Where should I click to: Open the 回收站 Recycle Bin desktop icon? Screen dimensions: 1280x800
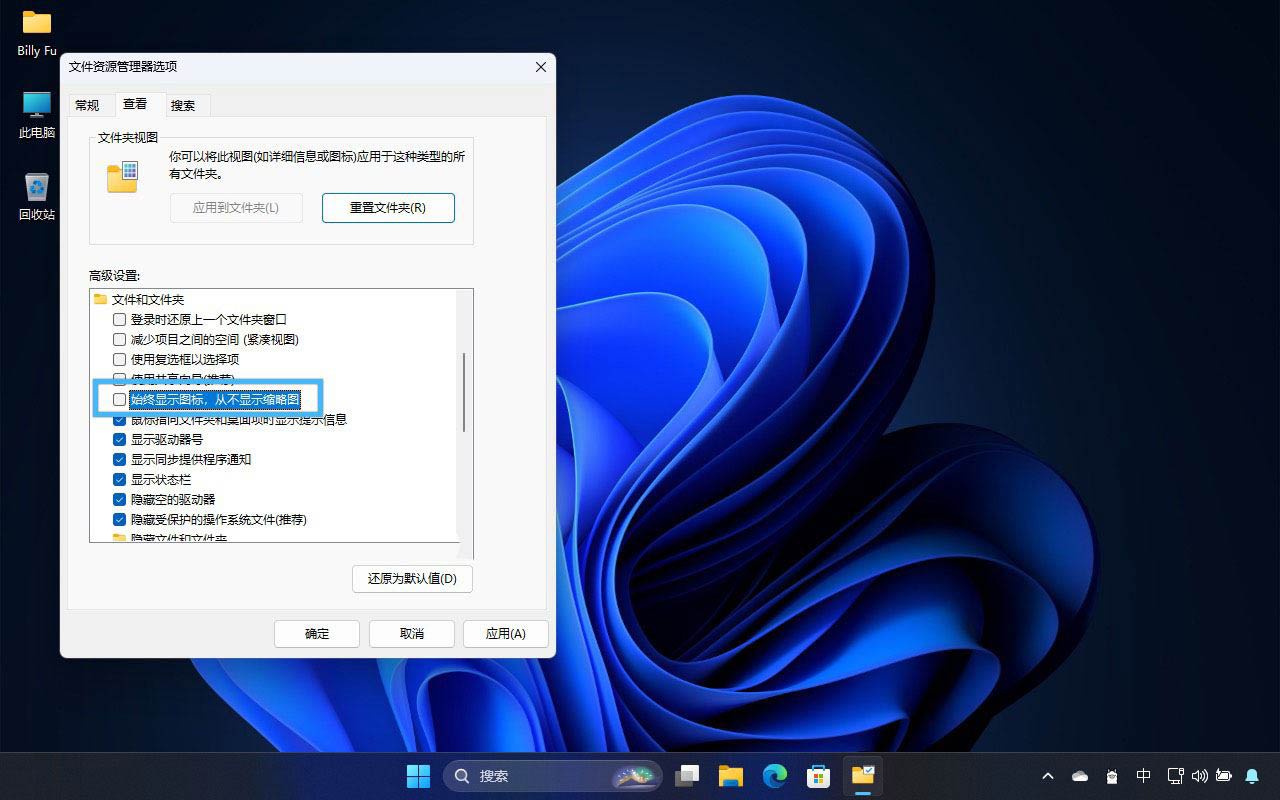click(x=37, y=188)
